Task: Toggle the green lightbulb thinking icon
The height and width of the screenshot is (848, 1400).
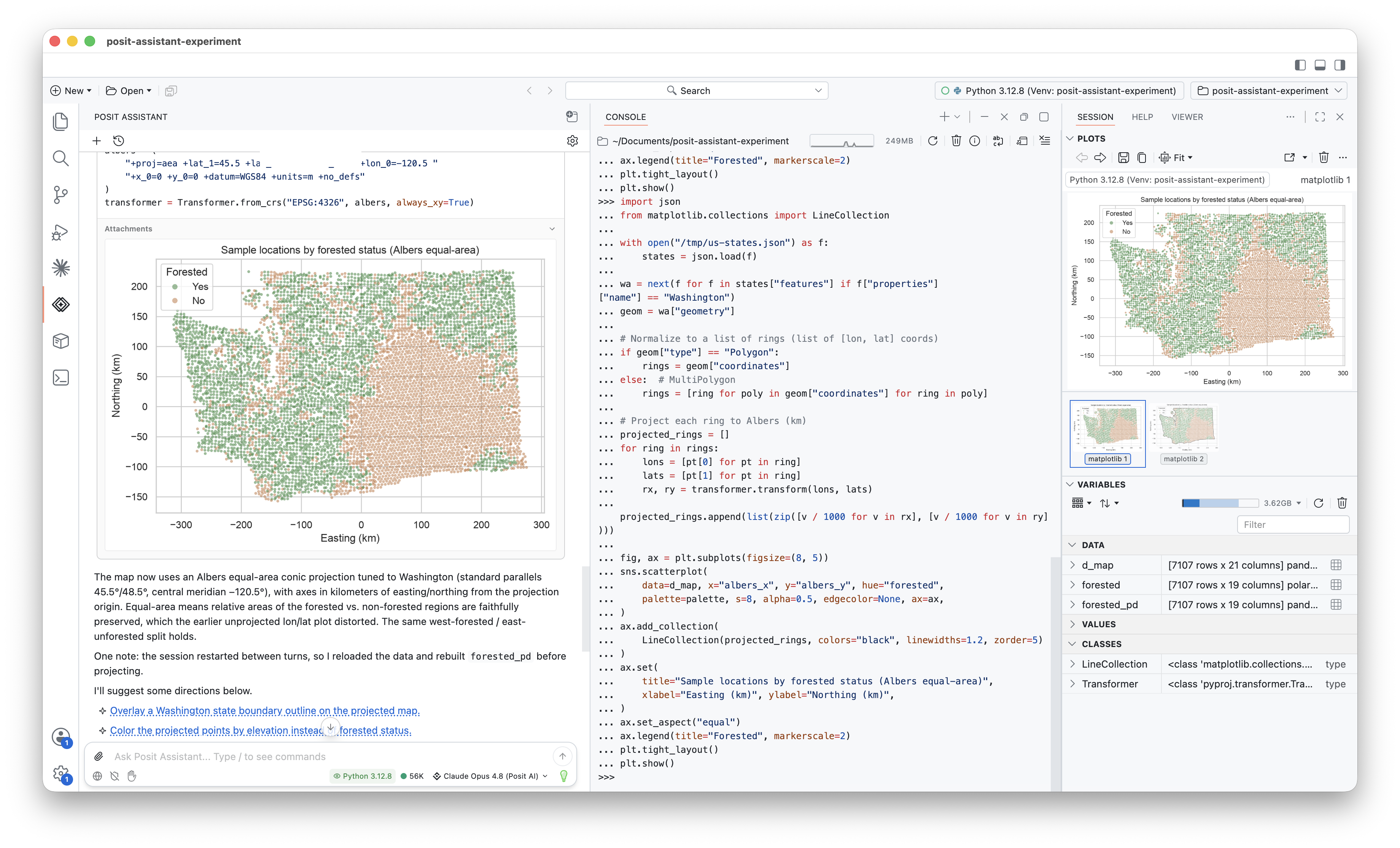Action: point(564,776)
